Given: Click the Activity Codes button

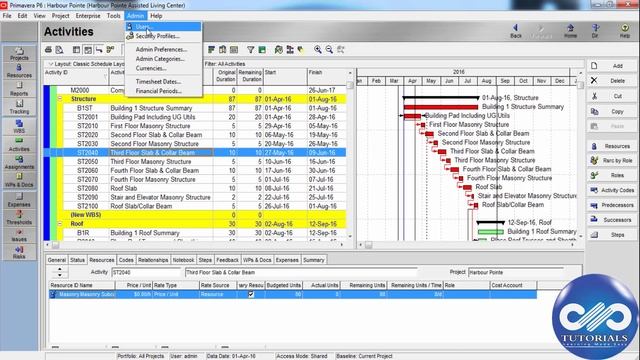Looking at the screenshot, I should tap(611, 190).
